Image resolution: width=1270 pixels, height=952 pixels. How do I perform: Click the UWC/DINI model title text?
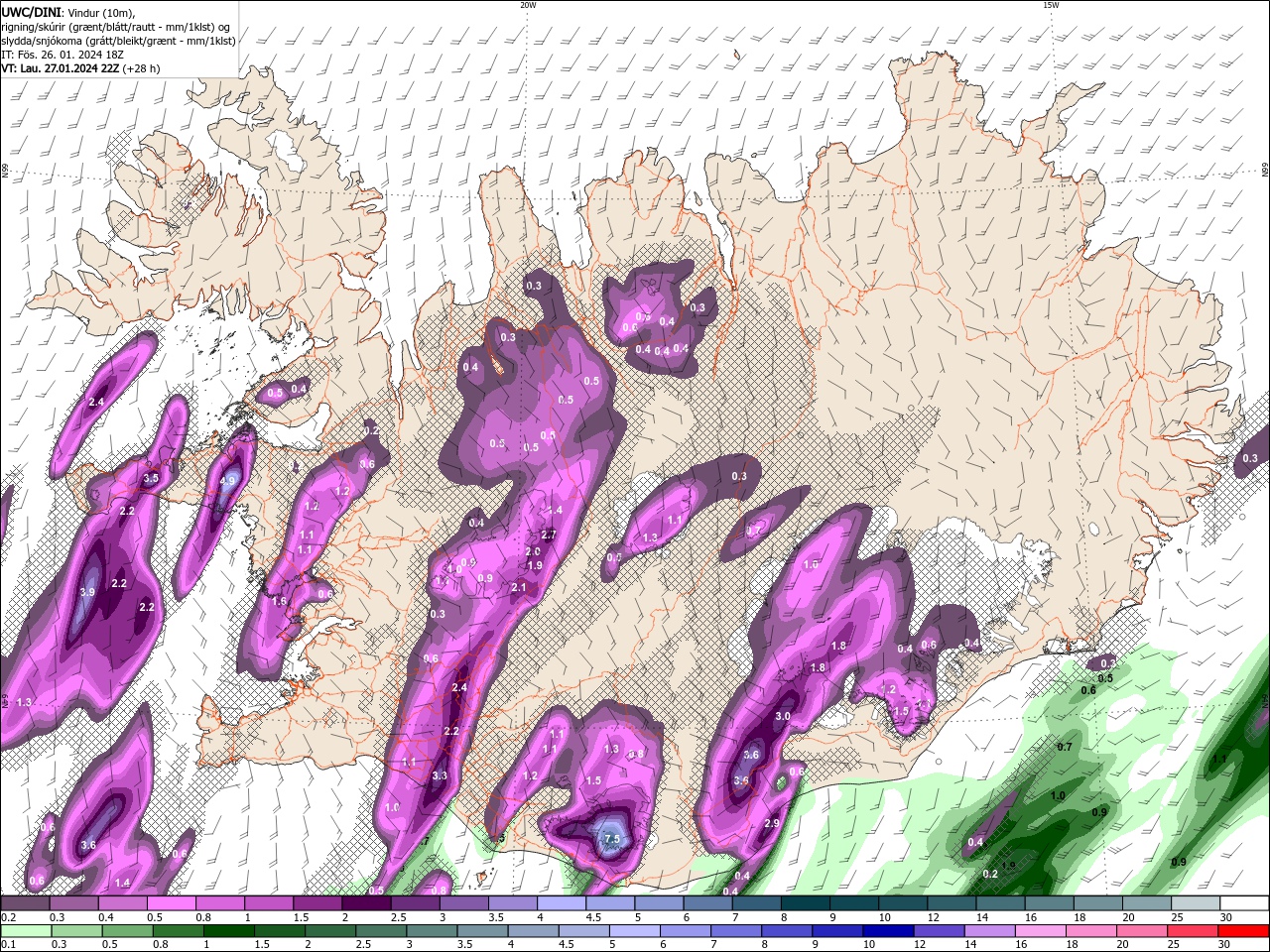[x=30, y=12]
